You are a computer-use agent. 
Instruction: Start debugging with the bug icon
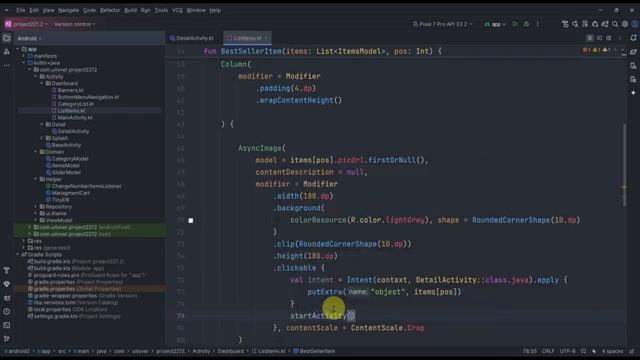pyautogui.click(x=526, y=24)
